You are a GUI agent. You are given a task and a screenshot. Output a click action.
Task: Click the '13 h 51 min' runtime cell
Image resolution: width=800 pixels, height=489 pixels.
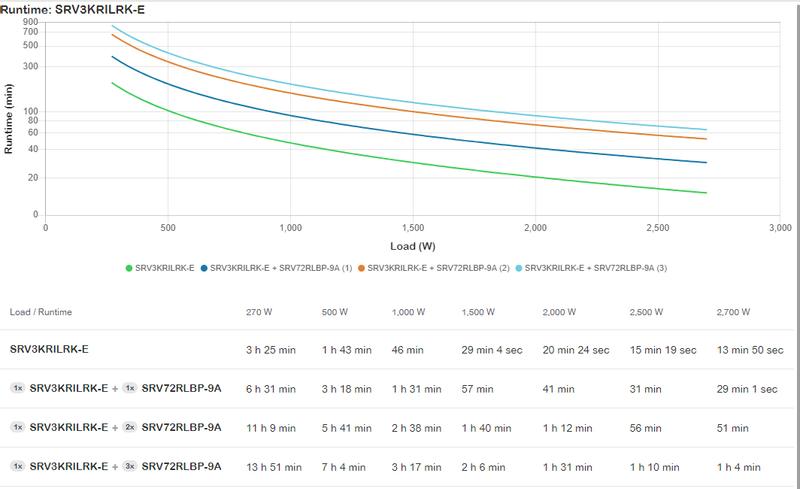coord(272,466)
